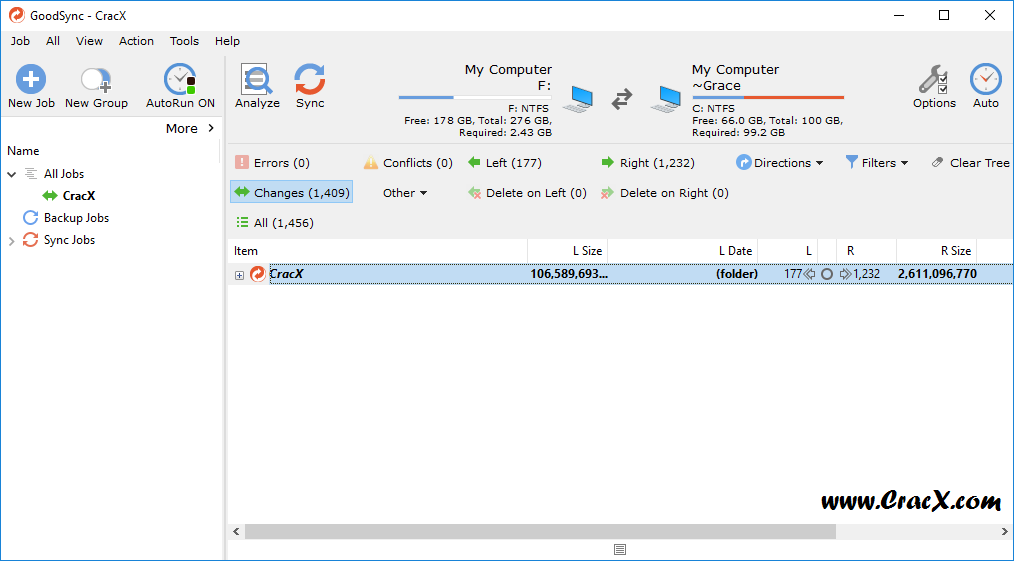The image size is (1014, 561).
Task: Click the R direction column header
Action: coord(866,251)
